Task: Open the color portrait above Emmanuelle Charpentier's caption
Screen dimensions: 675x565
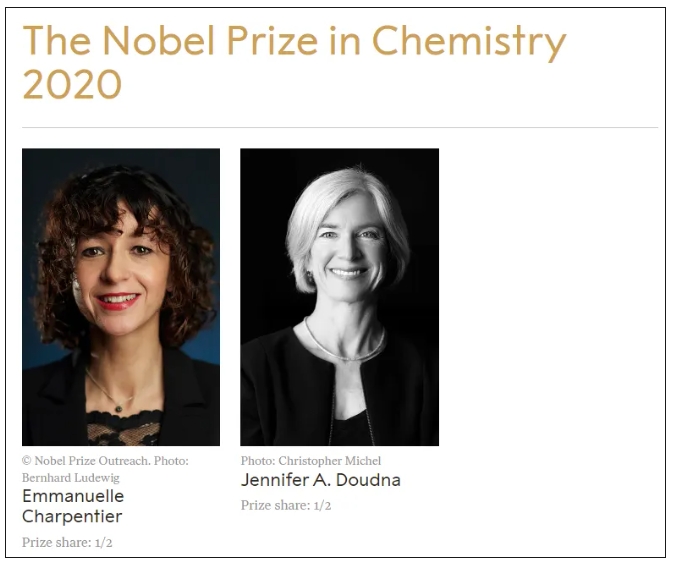Action: (121, 297)
